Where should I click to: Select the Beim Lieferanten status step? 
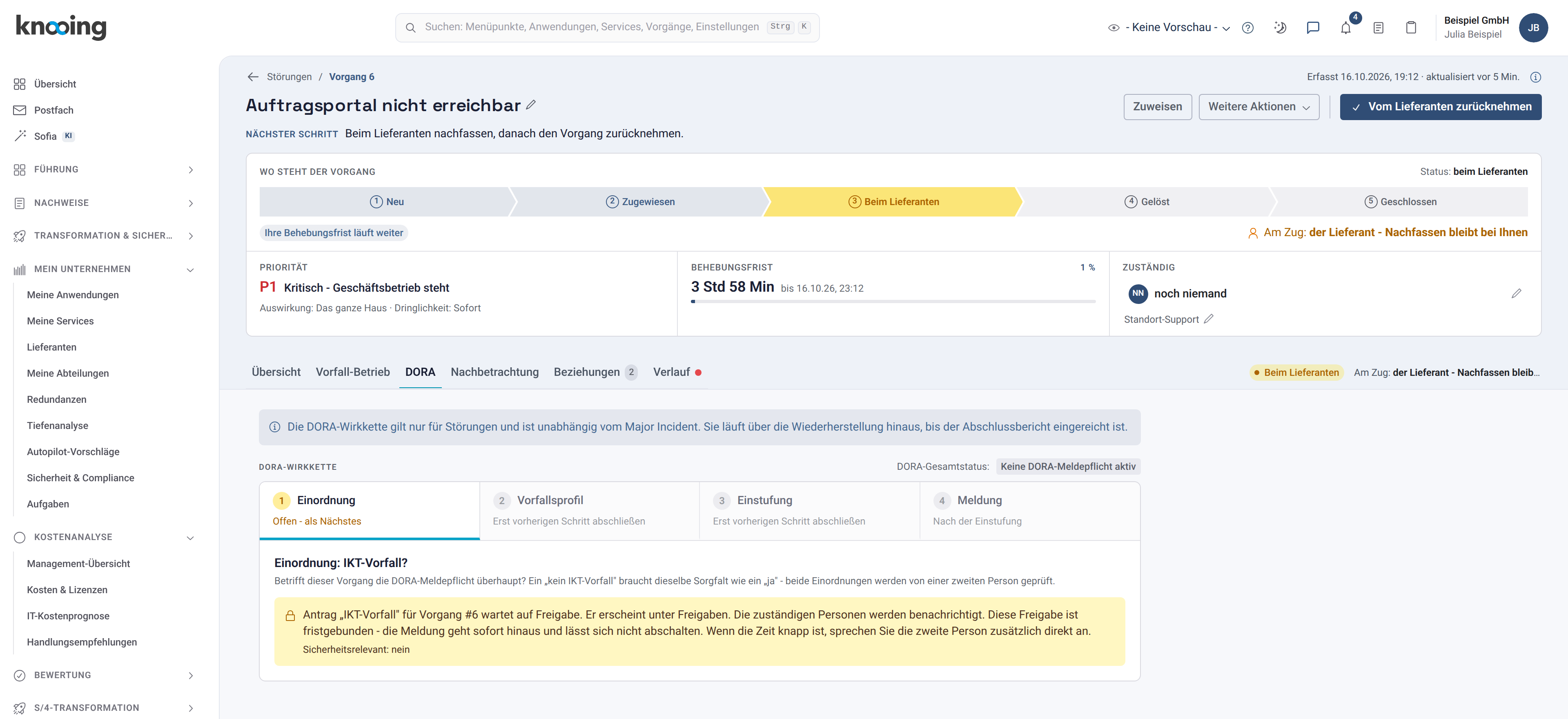point(893,201)
